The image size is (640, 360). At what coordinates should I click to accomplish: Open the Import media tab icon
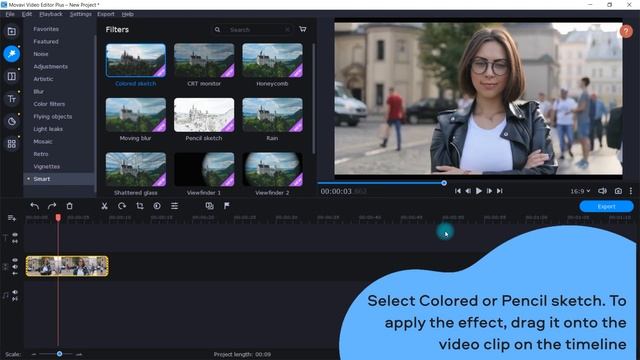click(11, 31)
